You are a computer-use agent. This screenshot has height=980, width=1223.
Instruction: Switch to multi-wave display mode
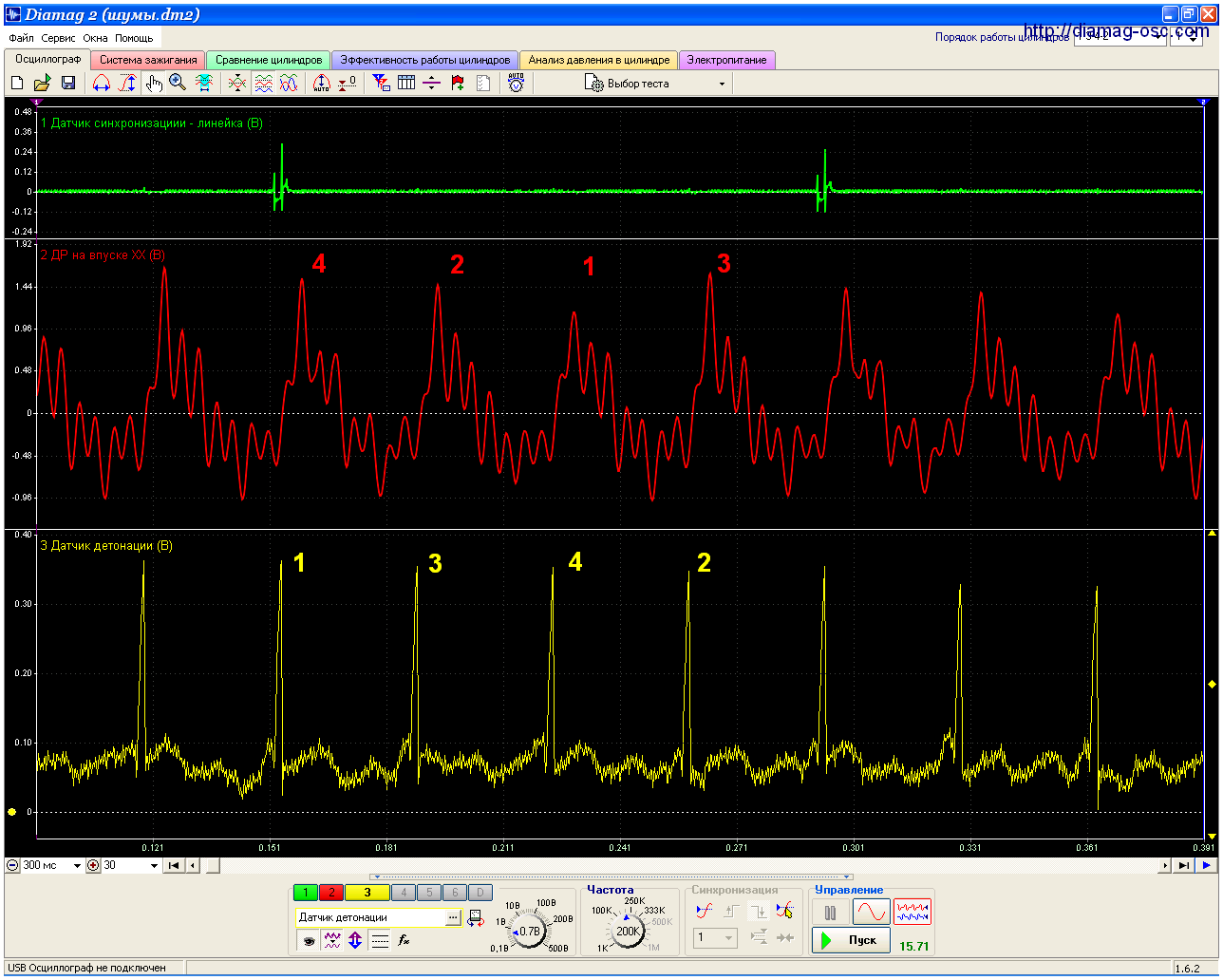click(913, 913)
